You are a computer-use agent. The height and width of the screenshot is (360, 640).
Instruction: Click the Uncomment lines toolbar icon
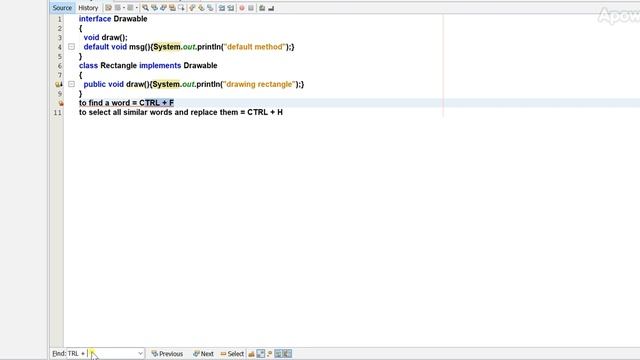tap(271, 8)
